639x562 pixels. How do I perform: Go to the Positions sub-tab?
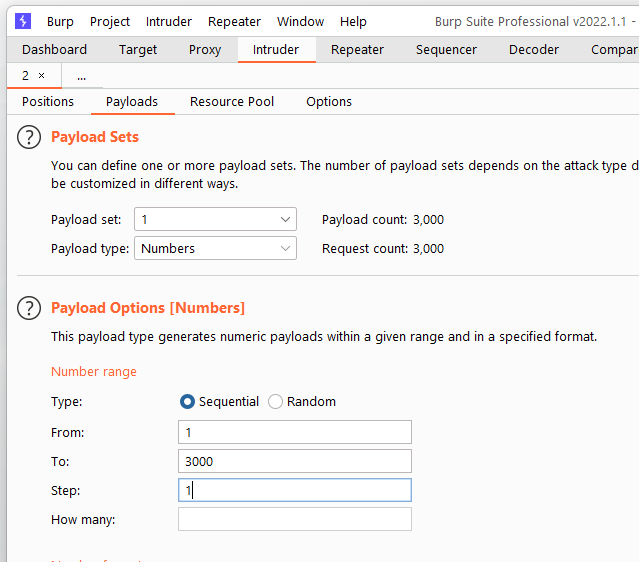(x=48, y=102)
